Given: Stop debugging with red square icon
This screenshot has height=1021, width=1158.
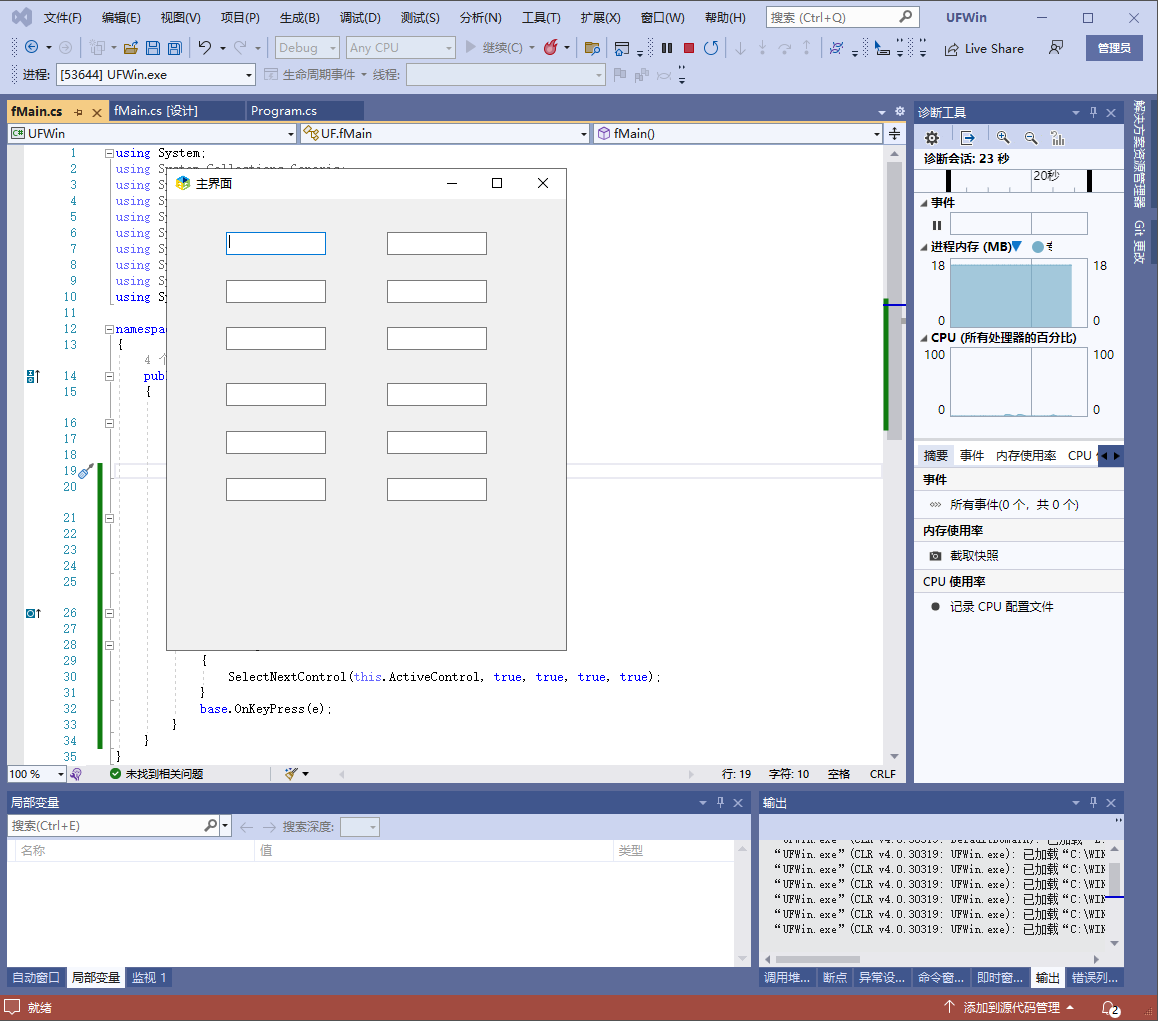Looking at the screenshot, I should coord(689,48).
